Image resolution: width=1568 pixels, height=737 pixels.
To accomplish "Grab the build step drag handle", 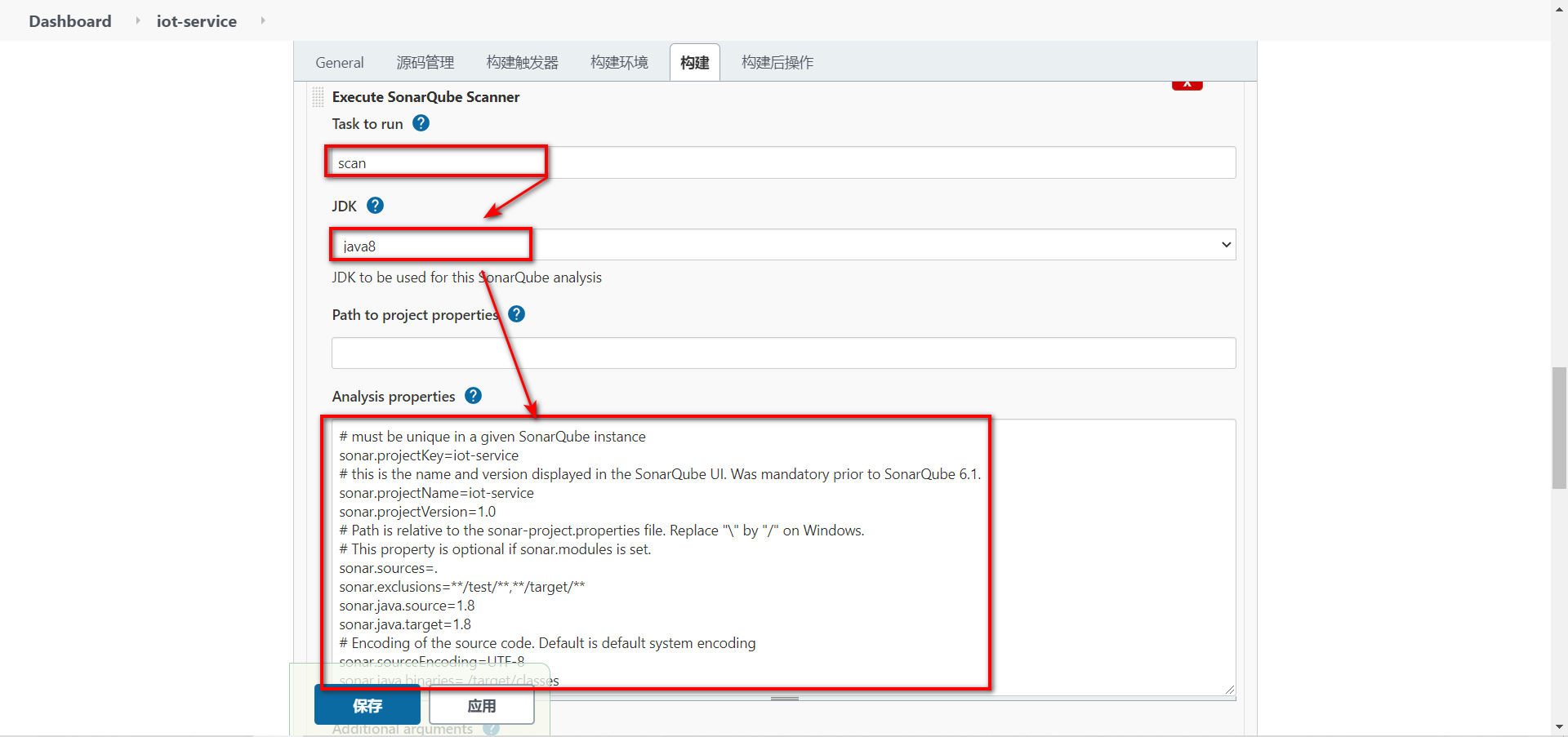I will 318,96.
